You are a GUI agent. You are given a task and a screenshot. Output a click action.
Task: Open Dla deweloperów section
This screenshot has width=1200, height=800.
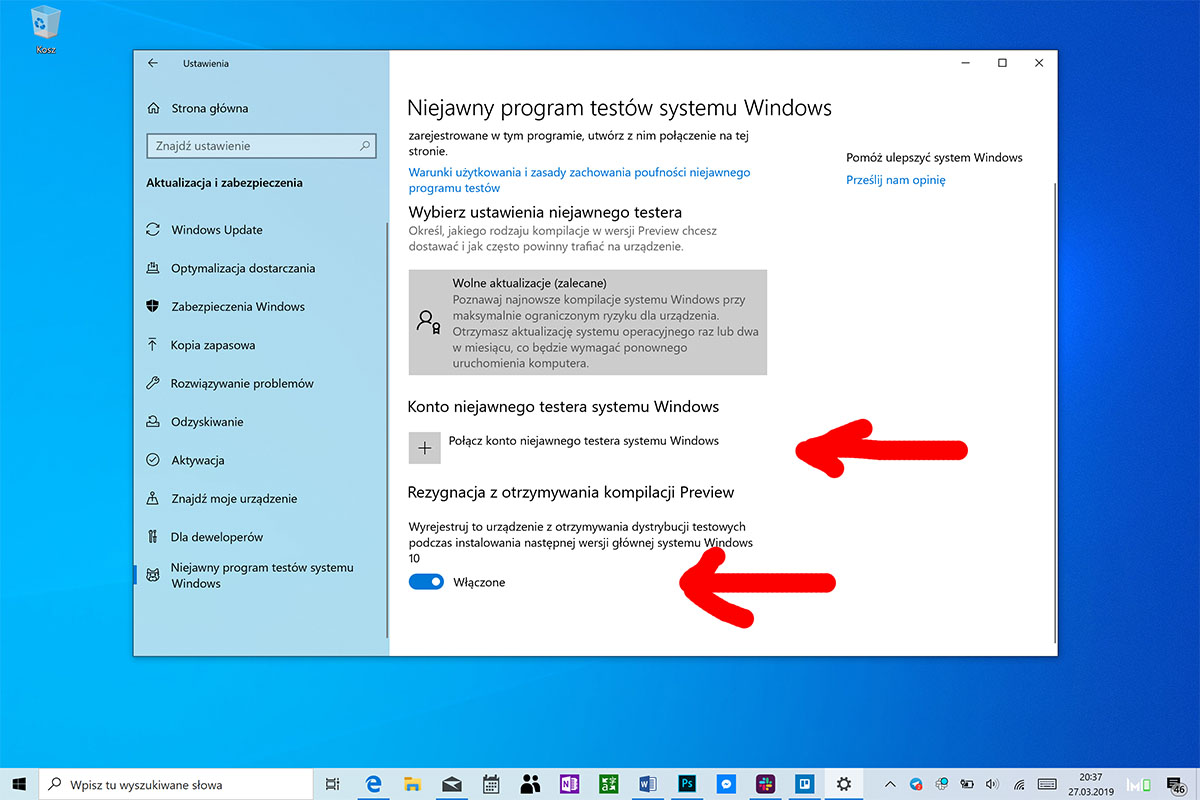coord(205,537)
